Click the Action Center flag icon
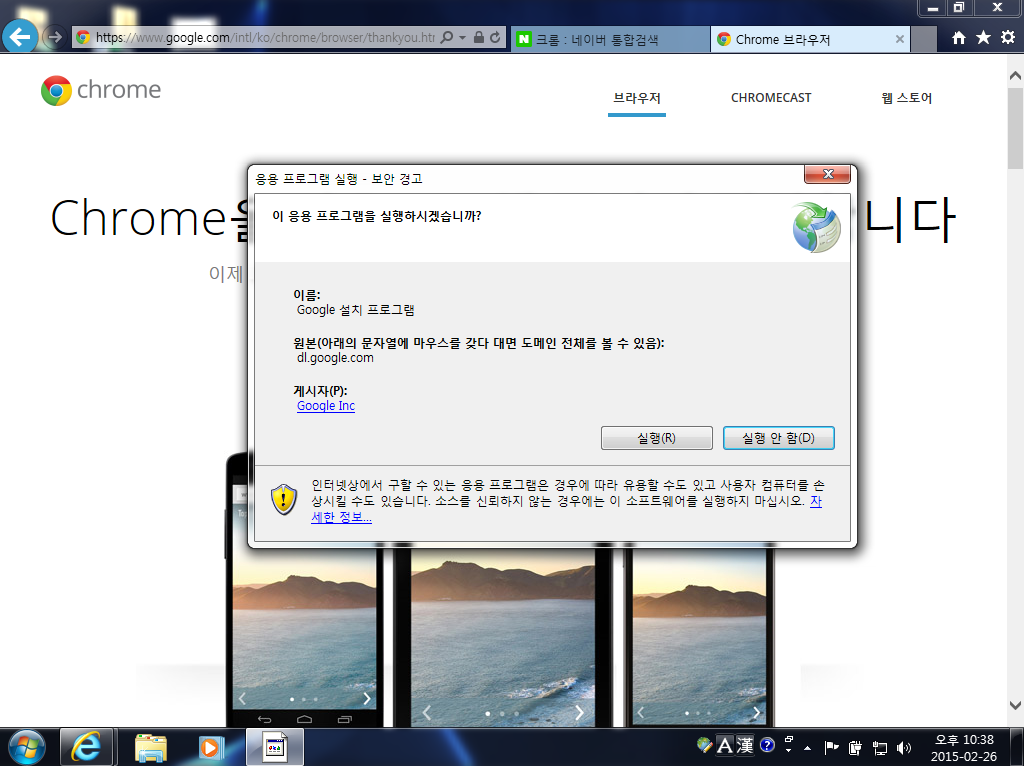The height and width of the screenshot is (766, 1024). point(831,747)
